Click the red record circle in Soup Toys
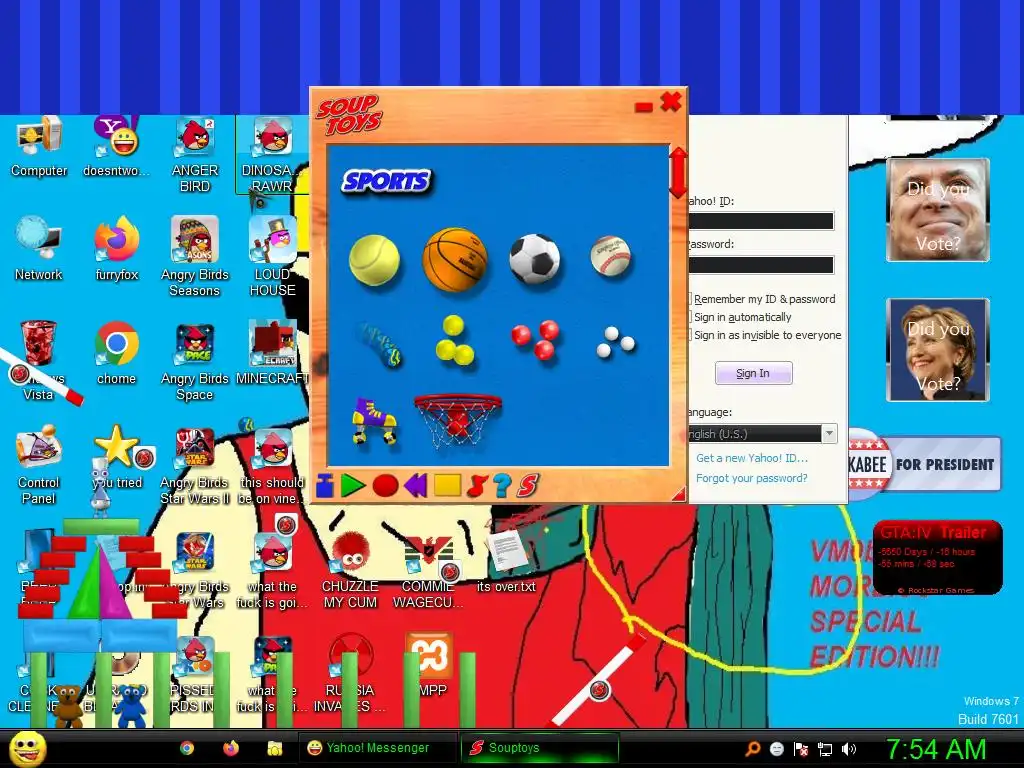1024x768 pixels. click(x=385, y=486)
